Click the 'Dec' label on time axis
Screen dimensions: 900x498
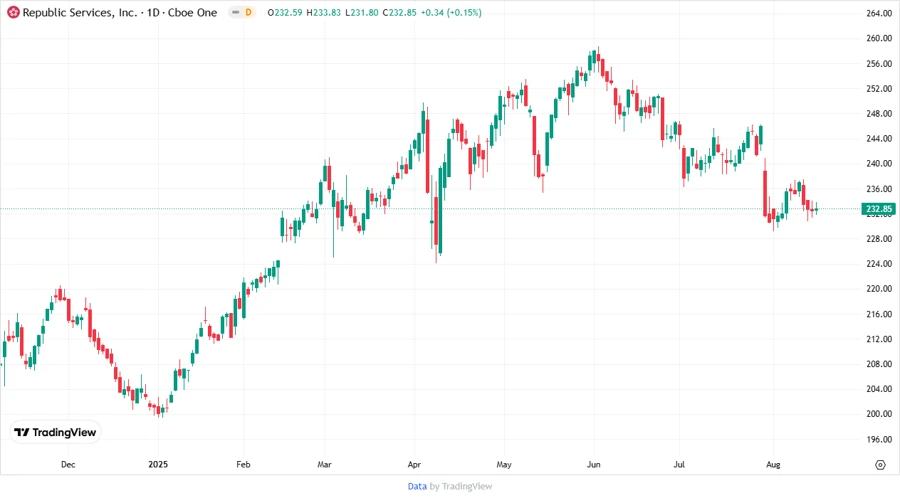tap(68, 464)
